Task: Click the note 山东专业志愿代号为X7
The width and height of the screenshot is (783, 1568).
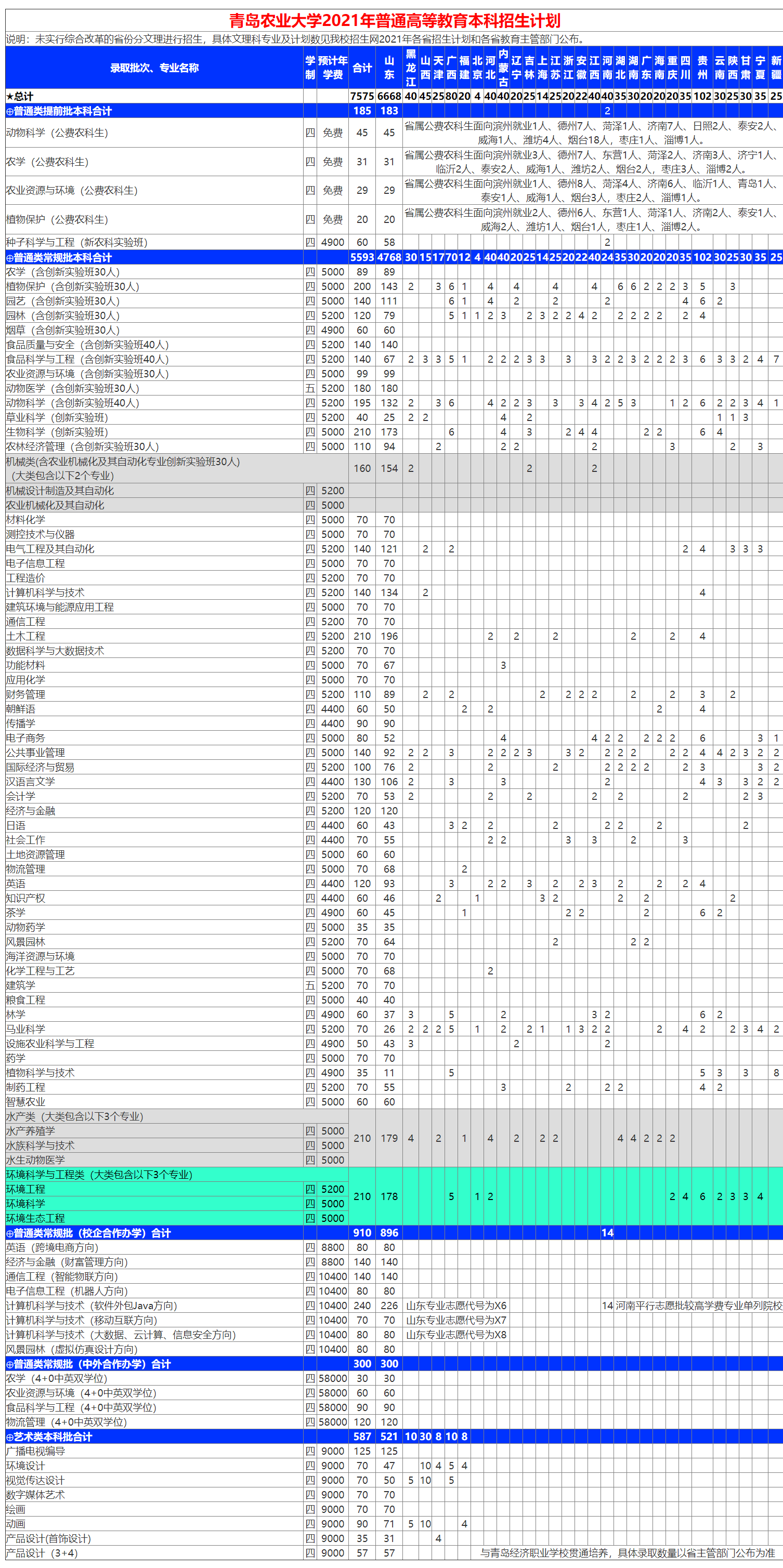Action: (x=456, y=1320)
